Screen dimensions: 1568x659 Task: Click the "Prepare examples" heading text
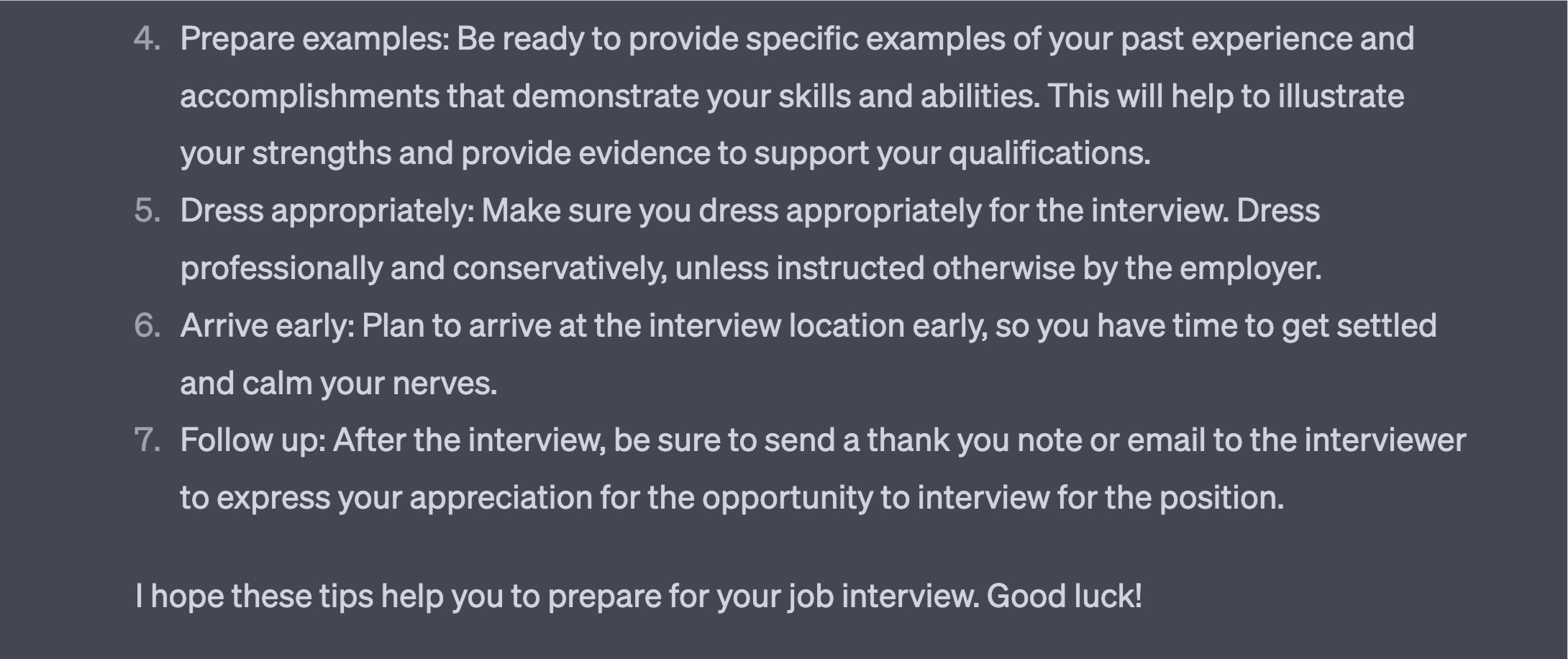coord(314,39)
